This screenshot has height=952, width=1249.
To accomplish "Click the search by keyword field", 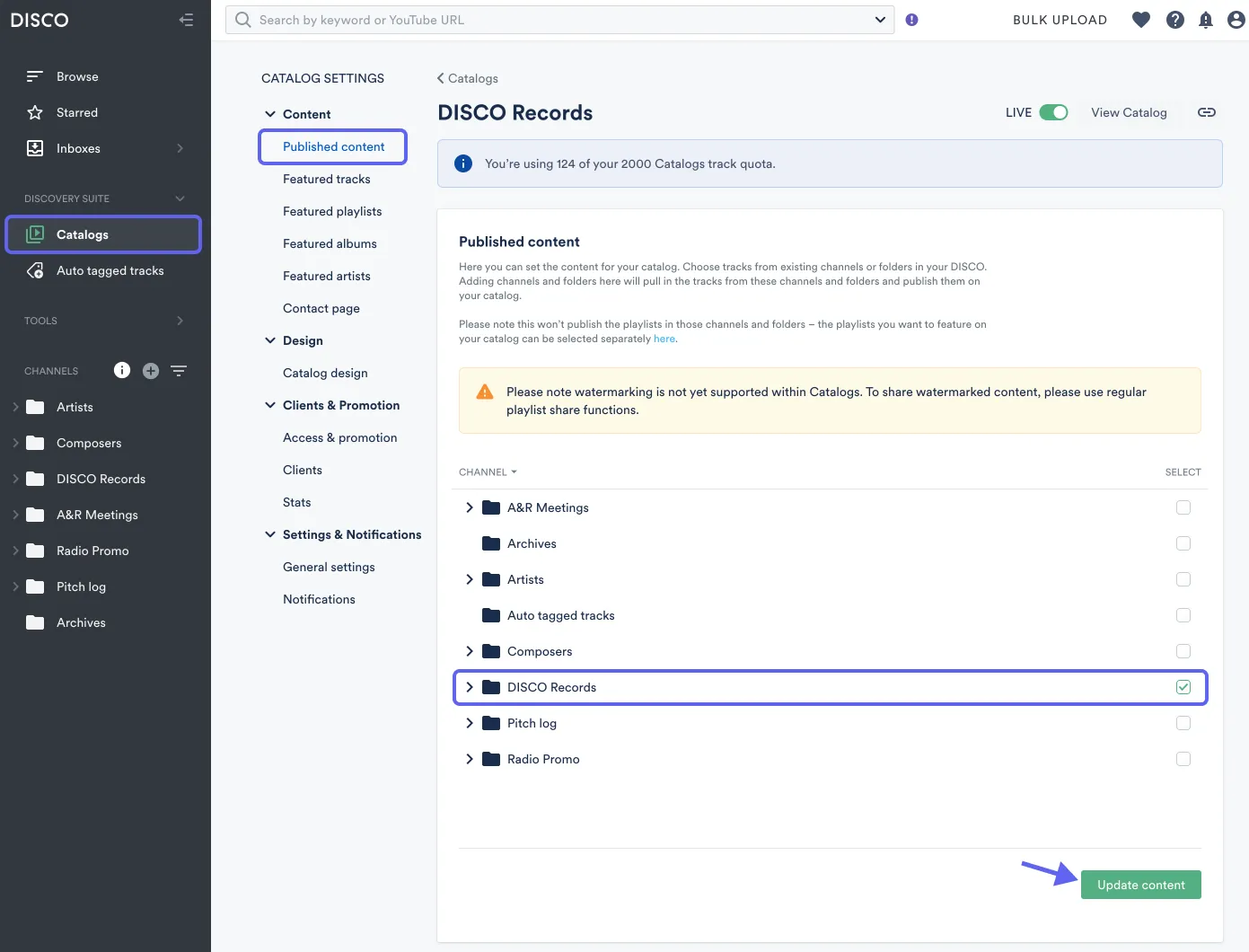I will [x=557, y=20].
